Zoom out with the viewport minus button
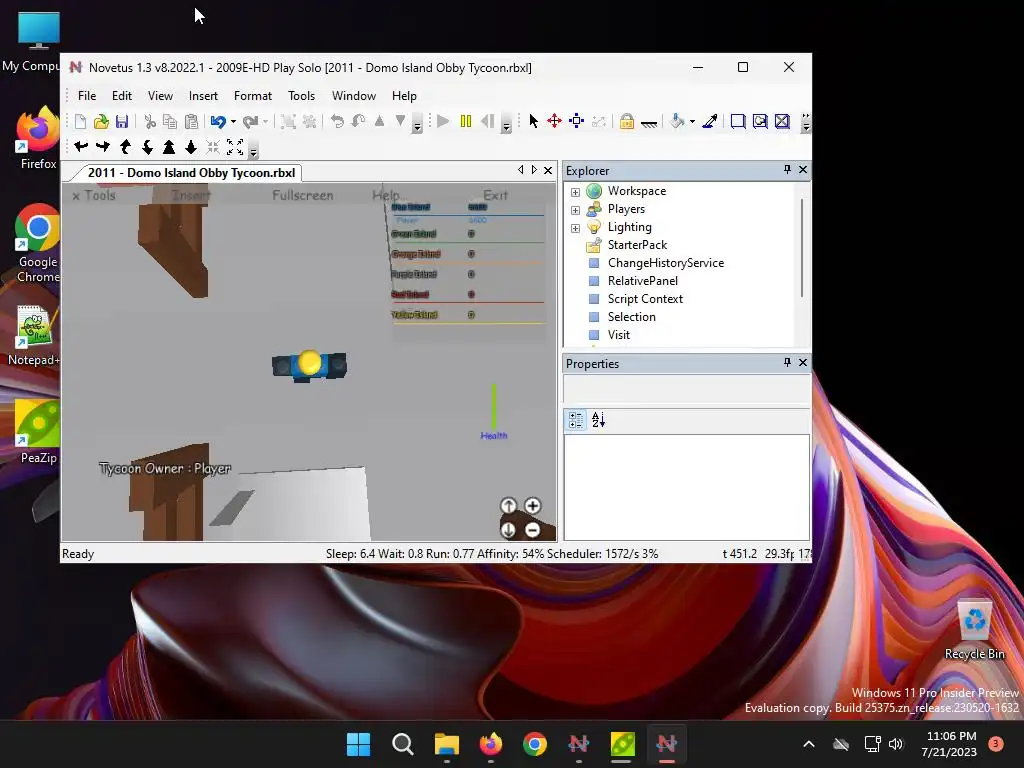The image size is (1024, 768). click(533, 530)
